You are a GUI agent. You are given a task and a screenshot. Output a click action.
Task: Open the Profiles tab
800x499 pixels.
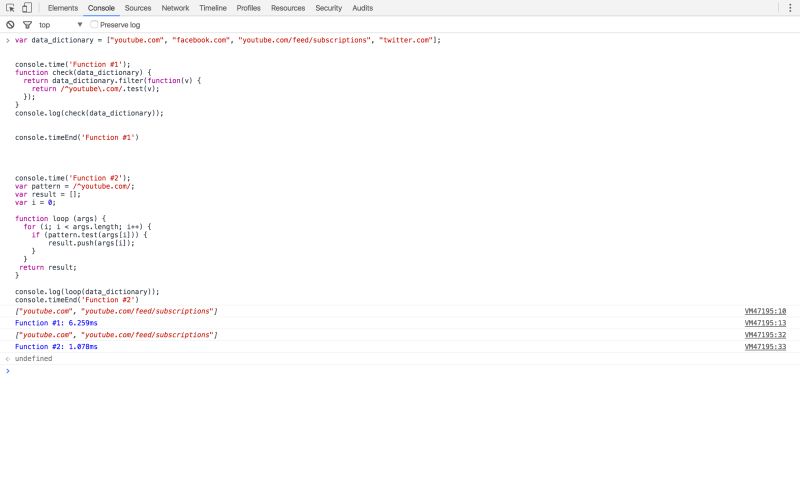coord(248,8)
